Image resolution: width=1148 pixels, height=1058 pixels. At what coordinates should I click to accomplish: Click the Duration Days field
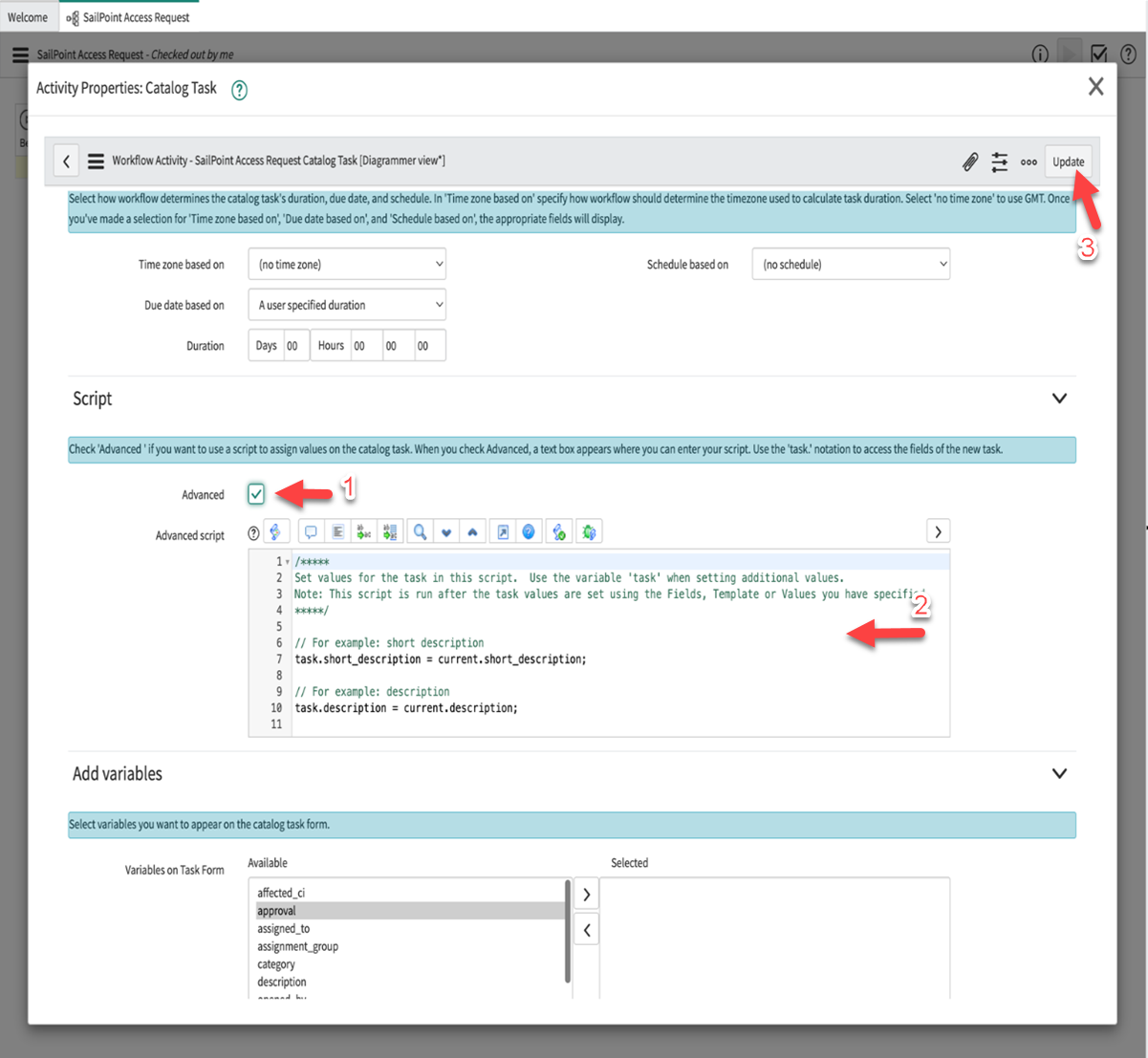pyautogui.click(x=296, y=346)
